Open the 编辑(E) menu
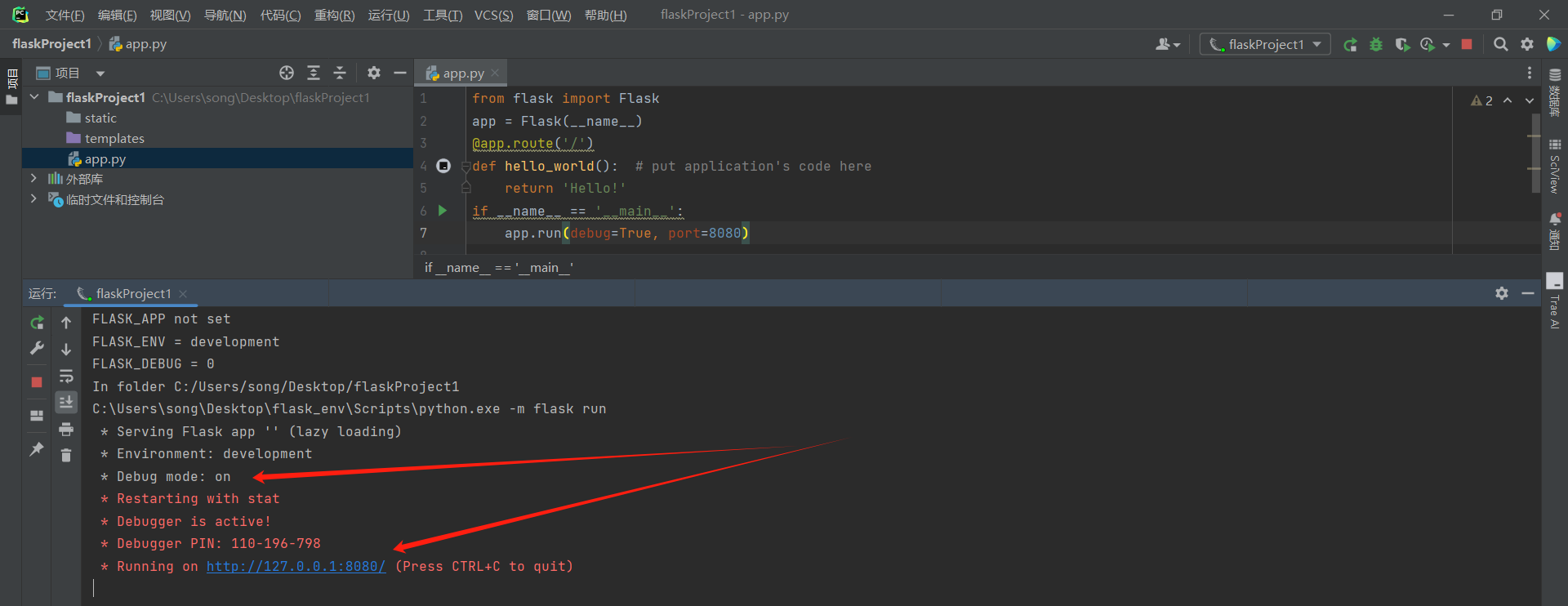Viewport: 1568px width, 606px height. 118,15
